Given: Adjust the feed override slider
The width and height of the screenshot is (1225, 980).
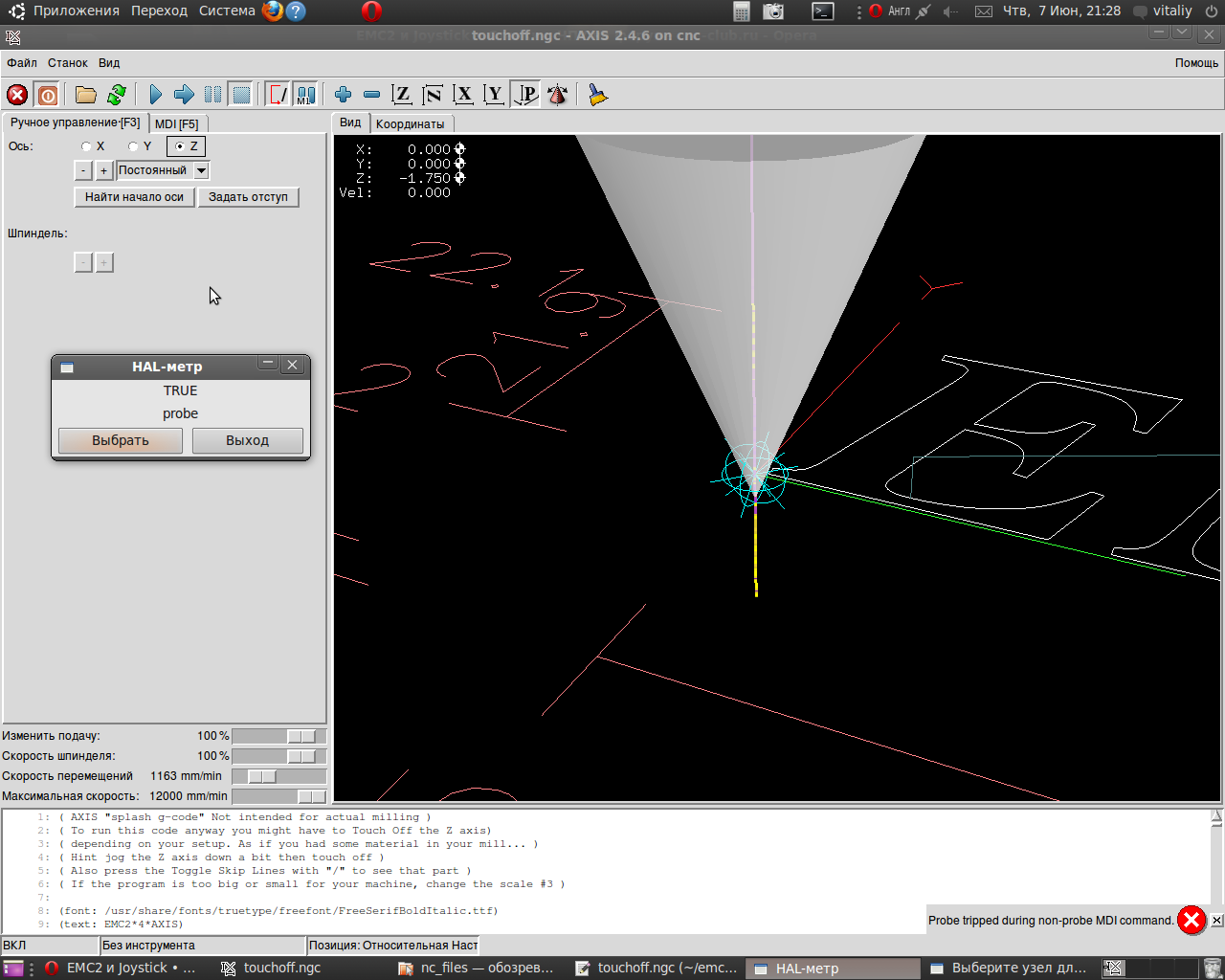Looking at the screenshot, I should [x=301, y=736].
